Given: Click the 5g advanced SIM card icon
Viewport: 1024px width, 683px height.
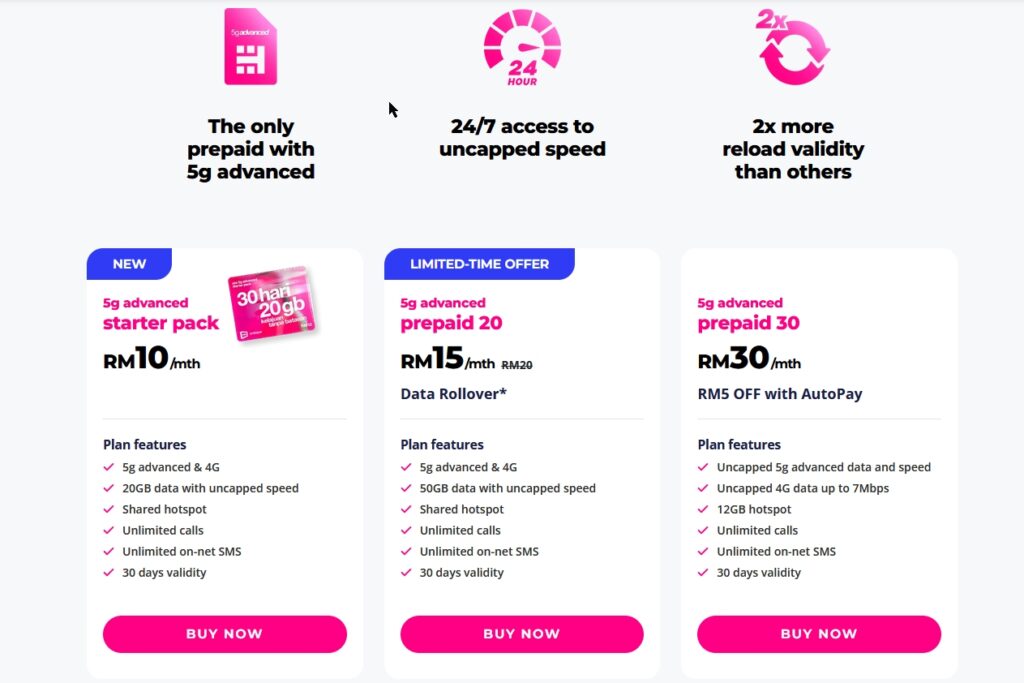Looking at the screenshot, I should (x=250, y=46).
